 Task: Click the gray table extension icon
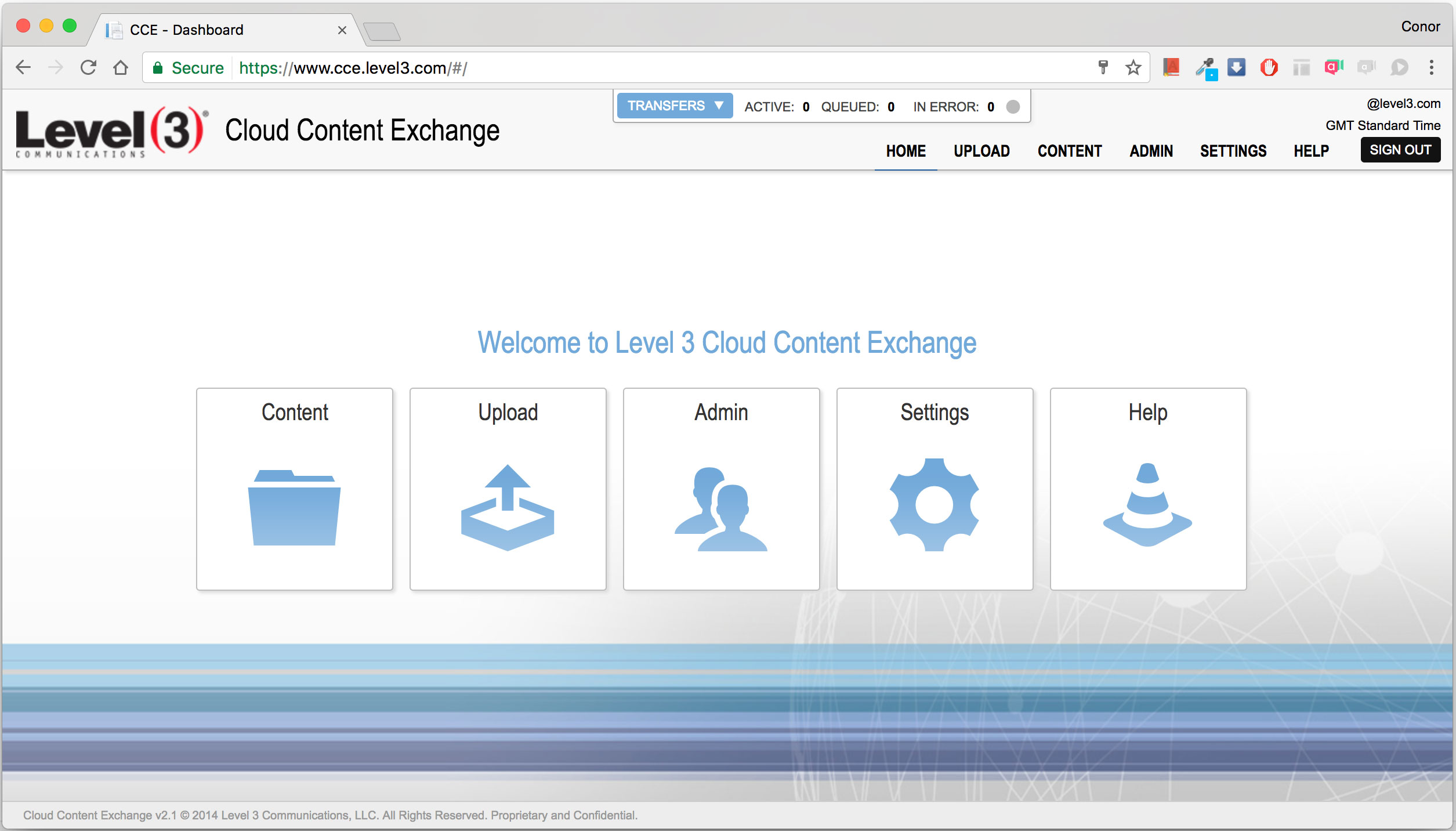[1302, 68]
